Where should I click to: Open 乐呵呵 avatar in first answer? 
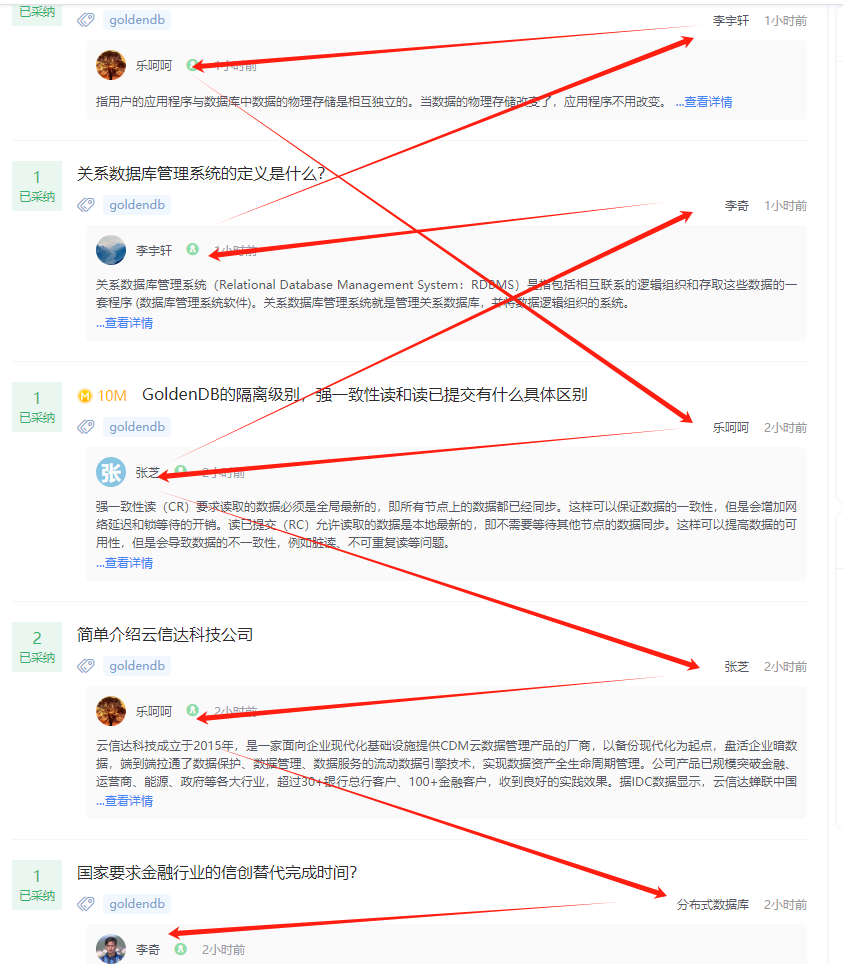pyautogui.click(x=111, y=65)
